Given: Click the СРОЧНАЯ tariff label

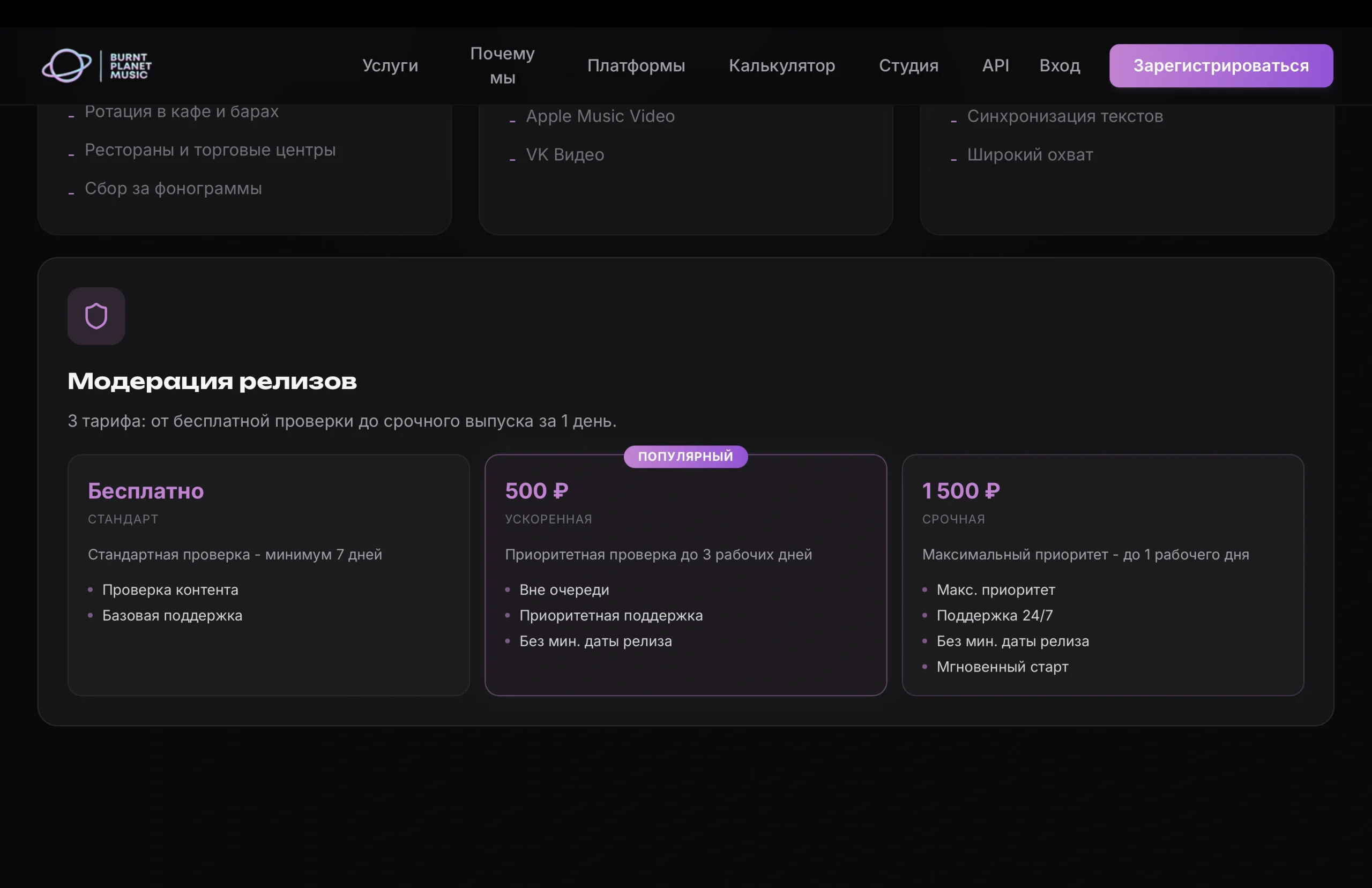Looking at the screenshot, I should coord(953,519).
